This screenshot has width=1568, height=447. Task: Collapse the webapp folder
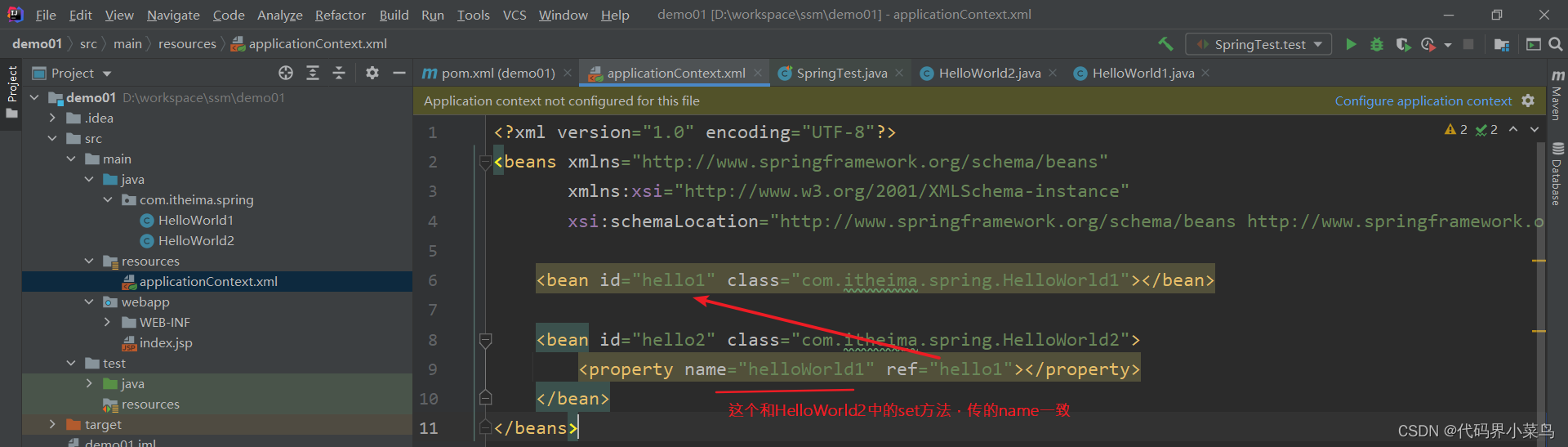click(x=89, y=302)
